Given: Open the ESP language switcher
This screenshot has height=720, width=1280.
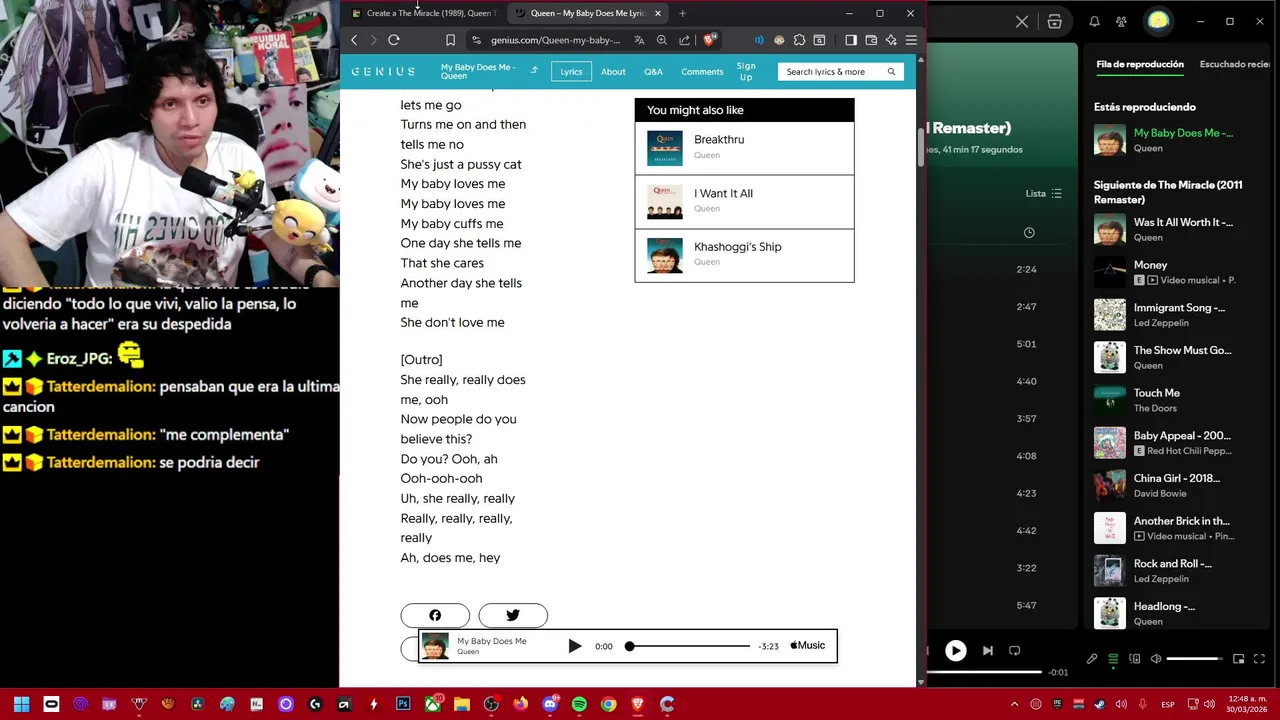Looking at the screenshot, I should pos(1168,705).
